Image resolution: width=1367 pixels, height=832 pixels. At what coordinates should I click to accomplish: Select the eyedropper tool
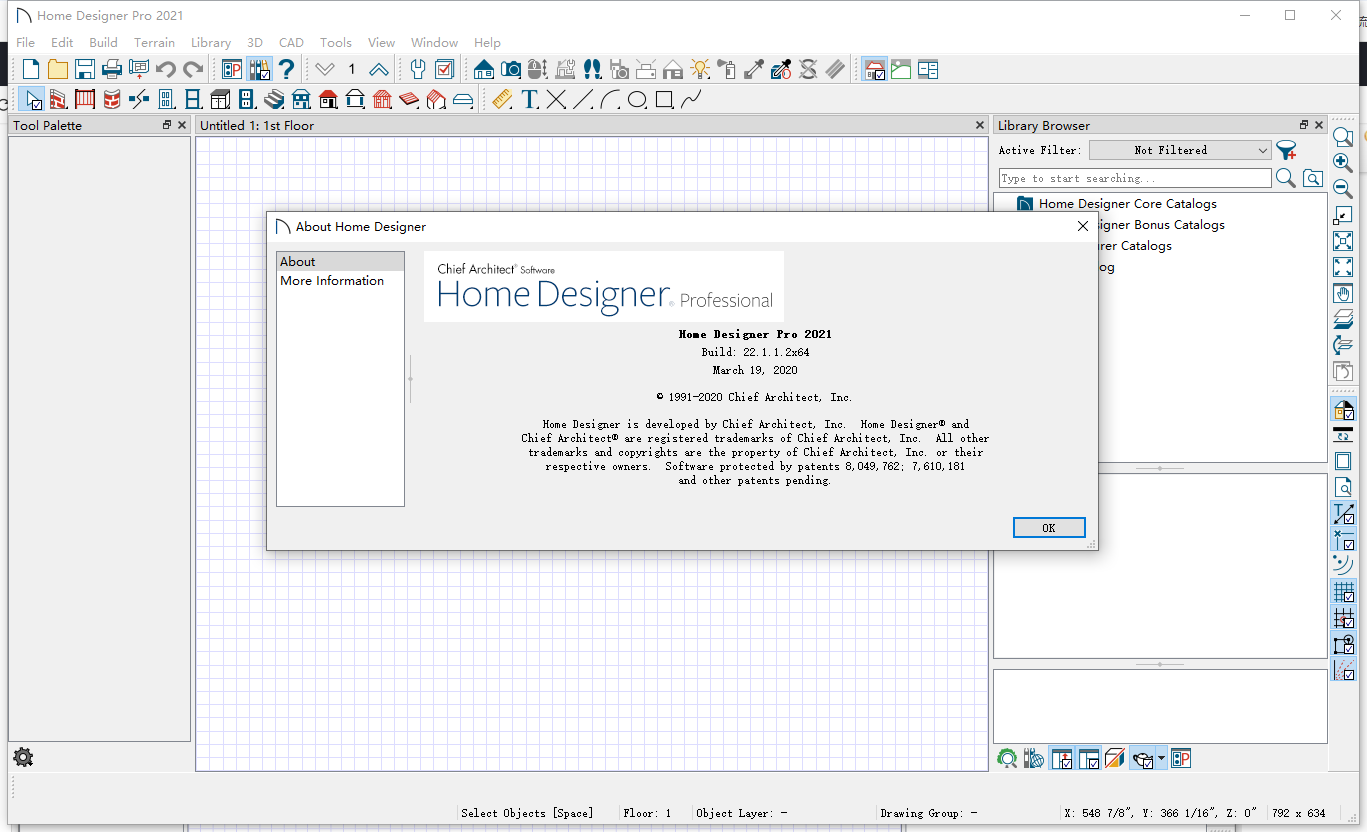point(754,69)
